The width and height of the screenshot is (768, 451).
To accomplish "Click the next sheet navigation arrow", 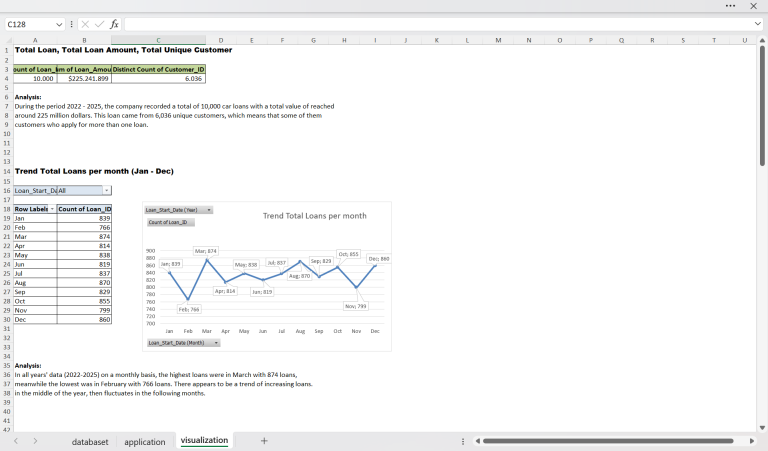I will (36, 441).
